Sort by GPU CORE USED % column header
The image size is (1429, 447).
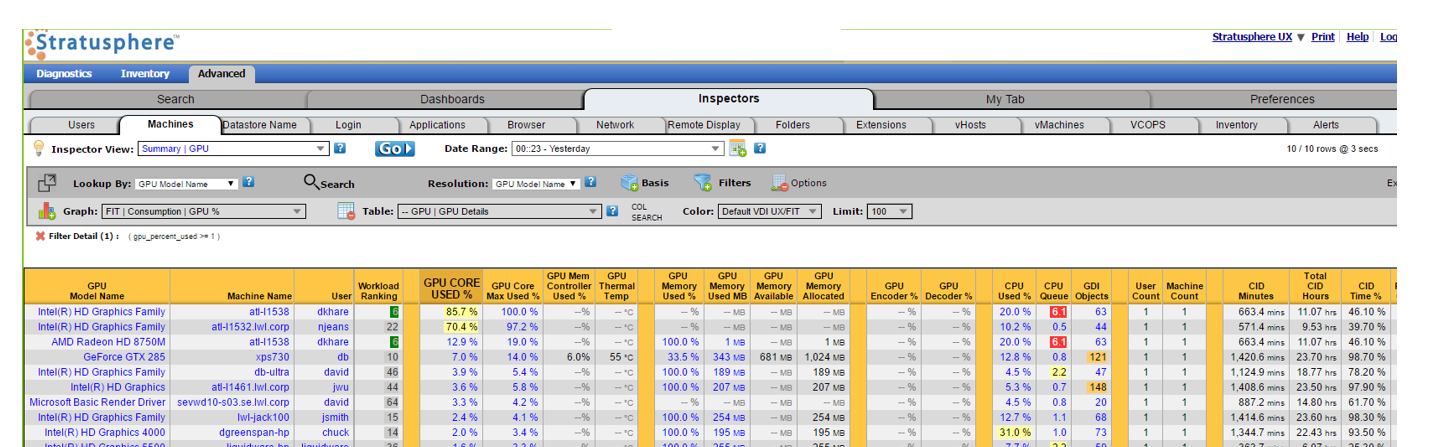tap(450, 288)
